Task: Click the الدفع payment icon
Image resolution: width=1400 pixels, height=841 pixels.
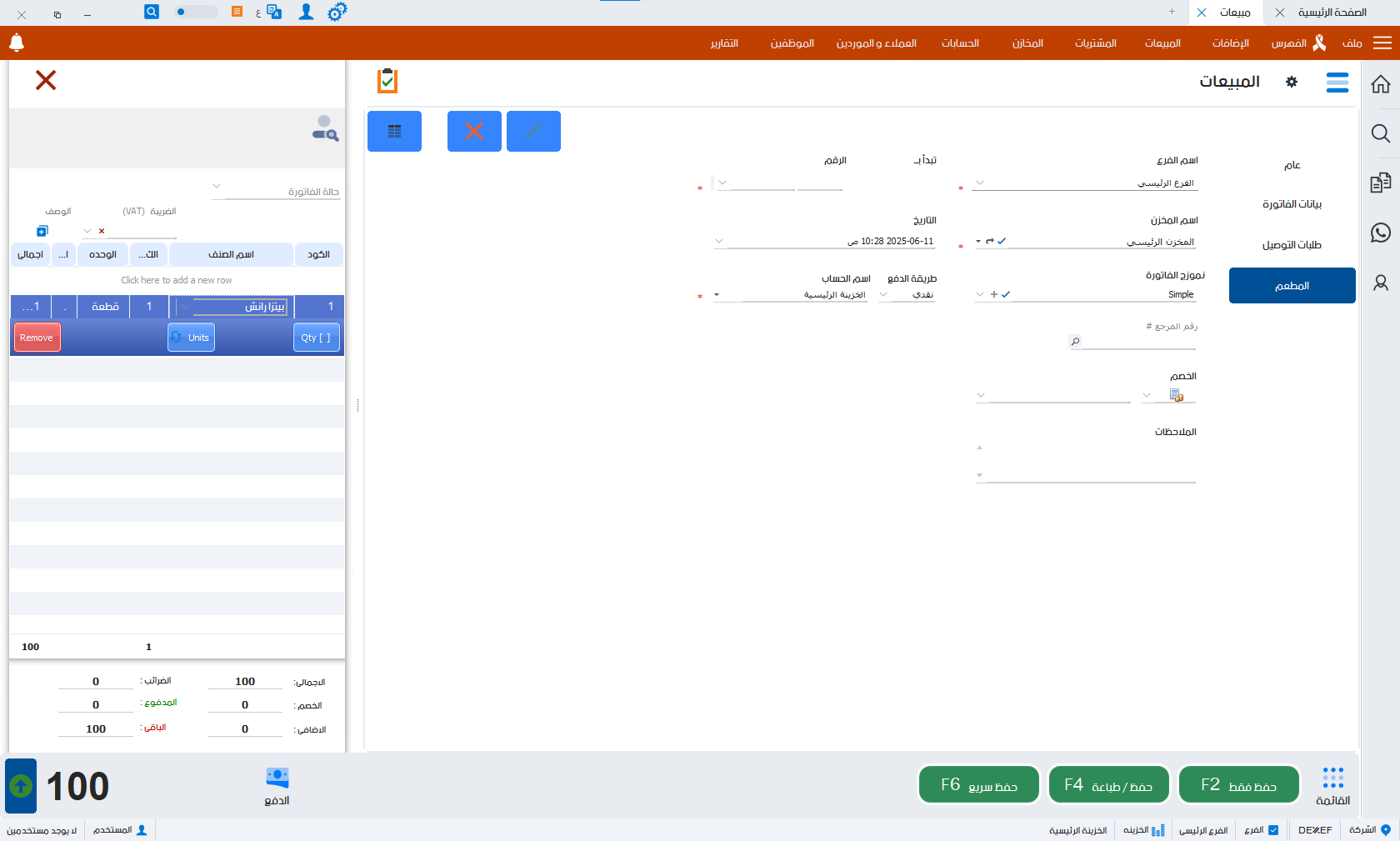Action: 277,786
